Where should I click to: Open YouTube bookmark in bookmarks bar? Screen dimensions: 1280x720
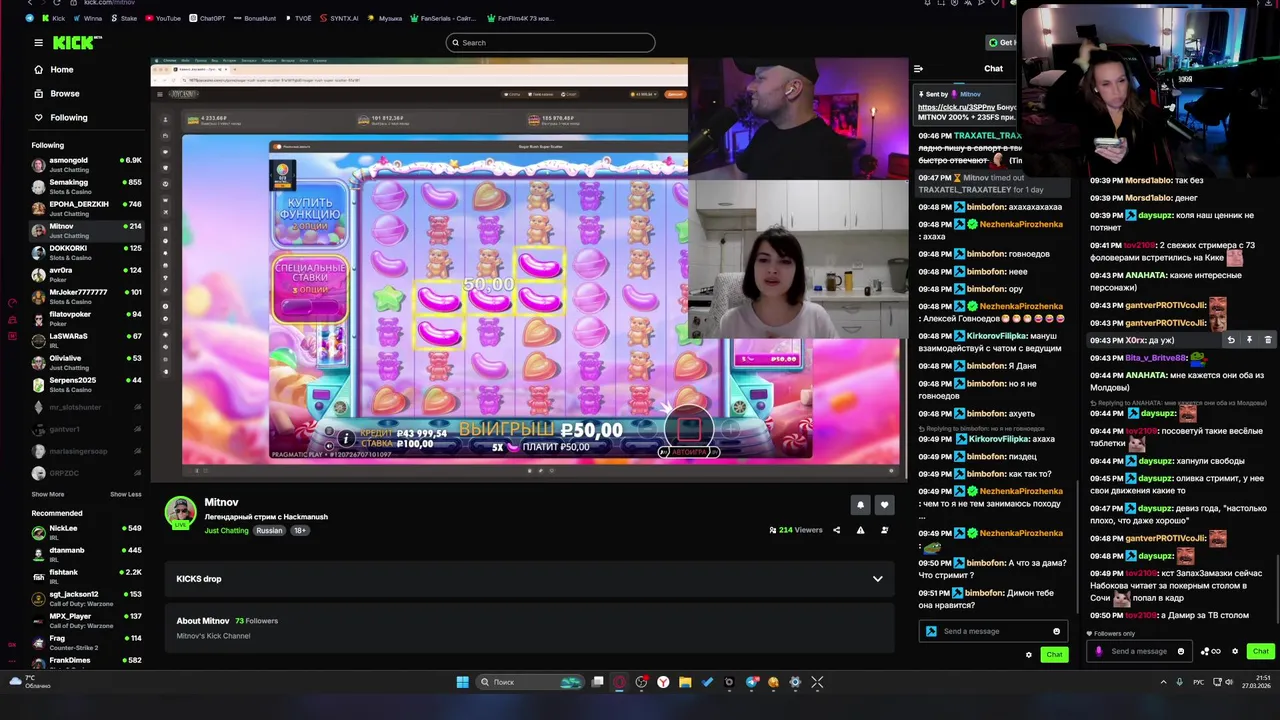163,18
